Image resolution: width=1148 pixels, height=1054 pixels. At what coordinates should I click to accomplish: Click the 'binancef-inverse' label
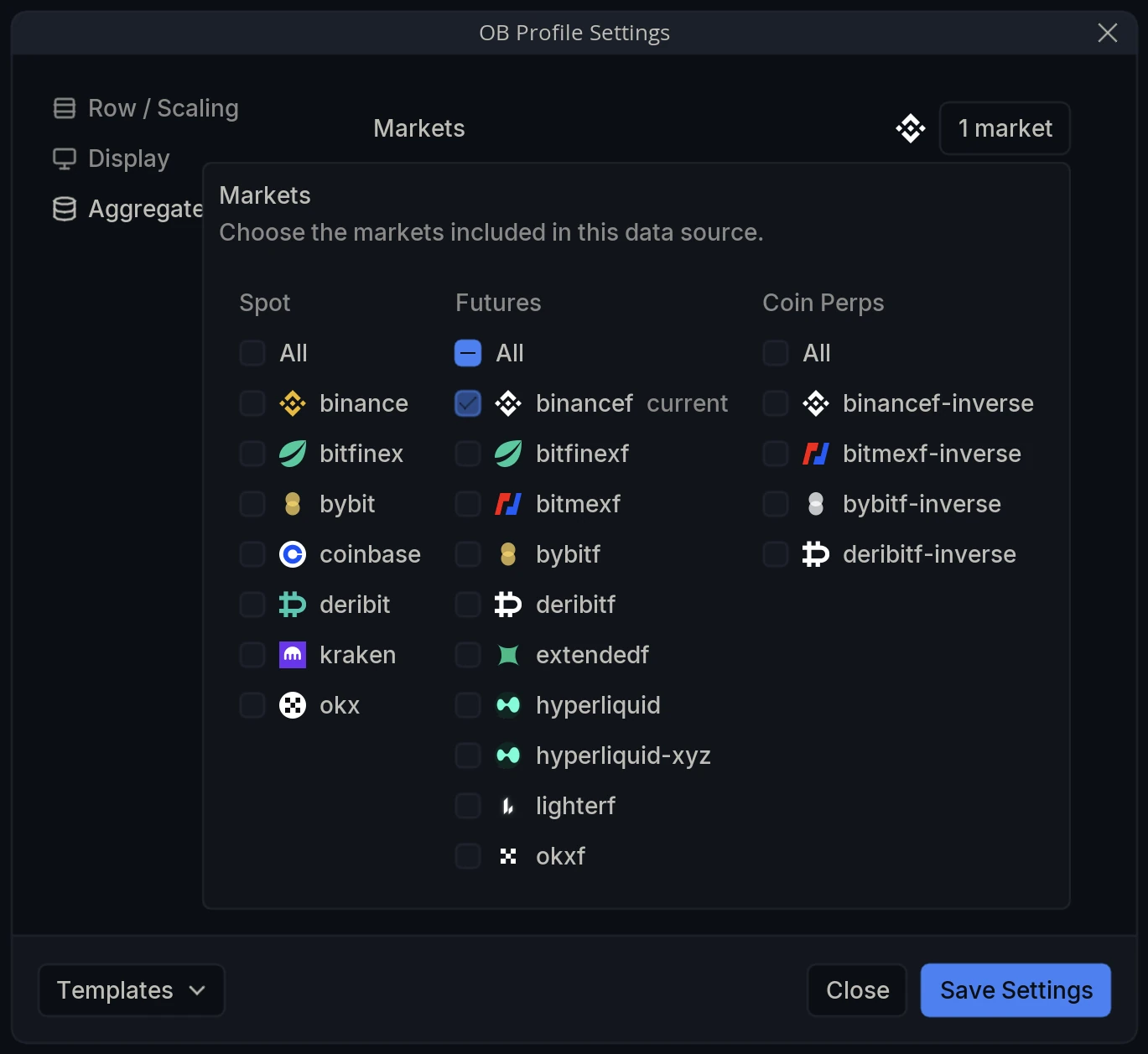pyautogui.click(x=938, y=403)
